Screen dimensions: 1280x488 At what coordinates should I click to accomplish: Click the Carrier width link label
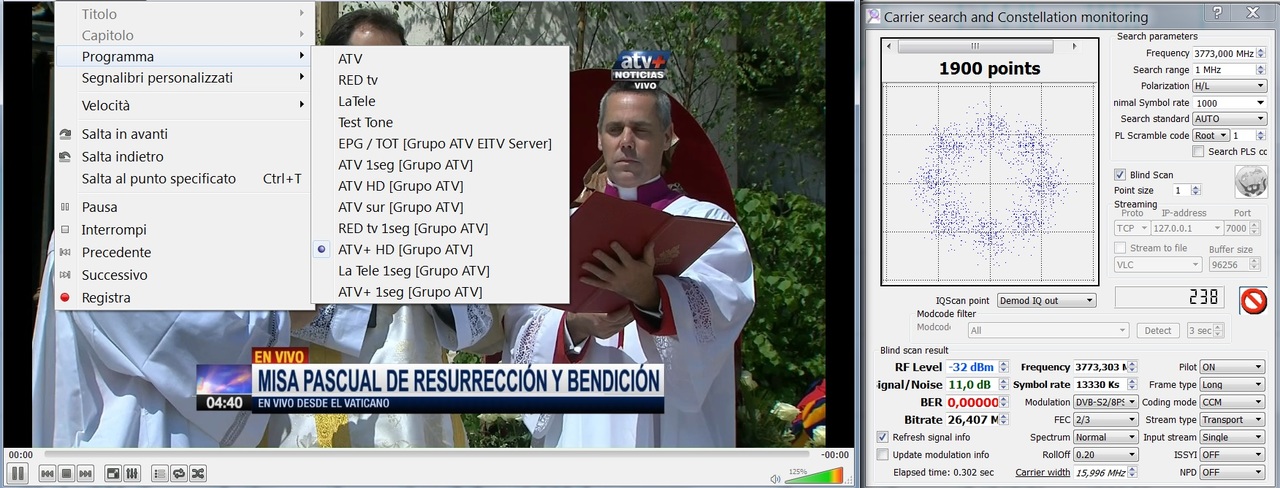1042,472
